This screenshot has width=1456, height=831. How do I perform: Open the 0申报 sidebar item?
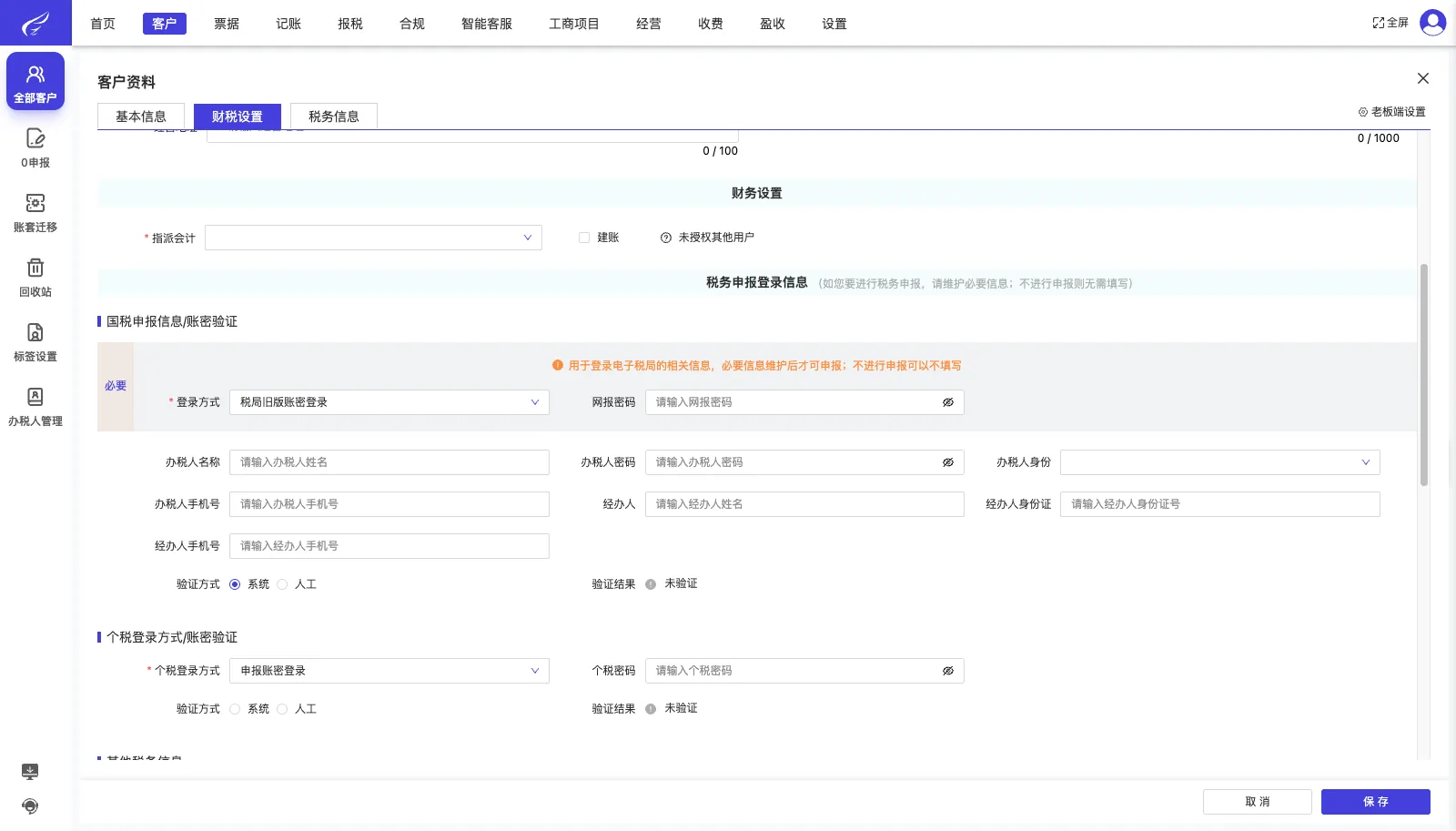click(35, 148)
